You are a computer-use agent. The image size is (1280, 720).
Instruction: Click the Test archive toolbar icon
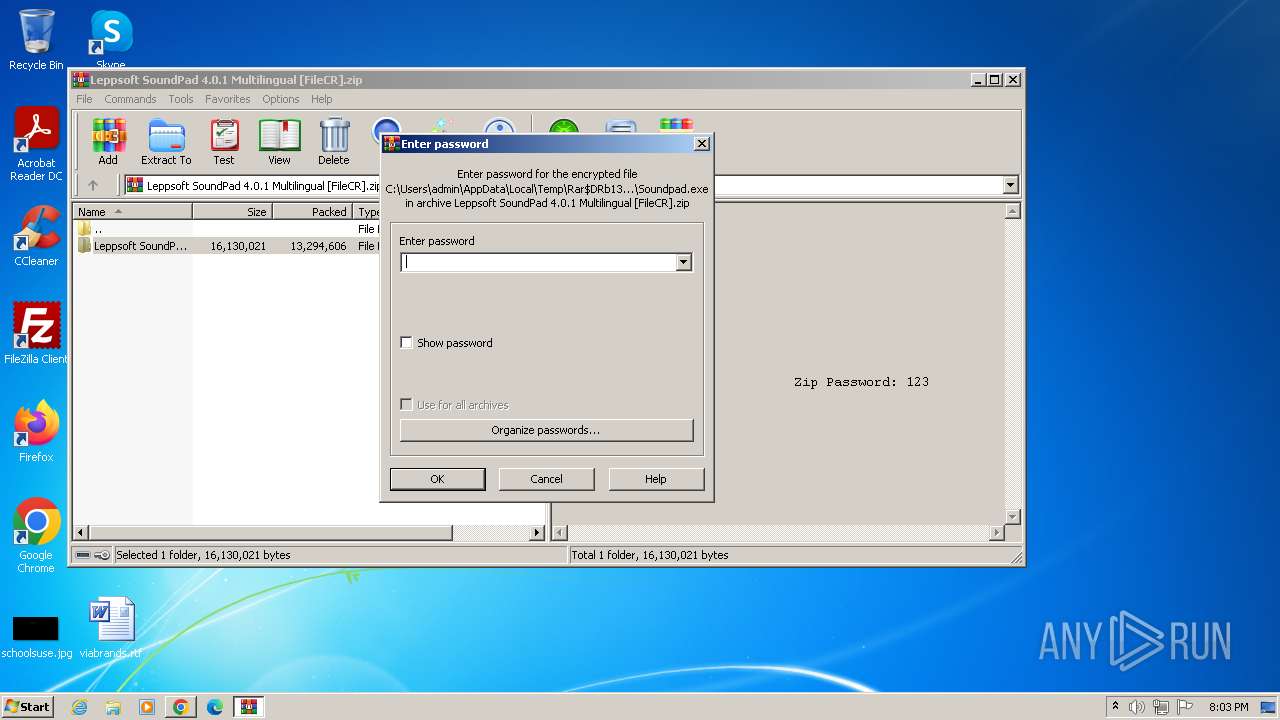coord(224,141)
